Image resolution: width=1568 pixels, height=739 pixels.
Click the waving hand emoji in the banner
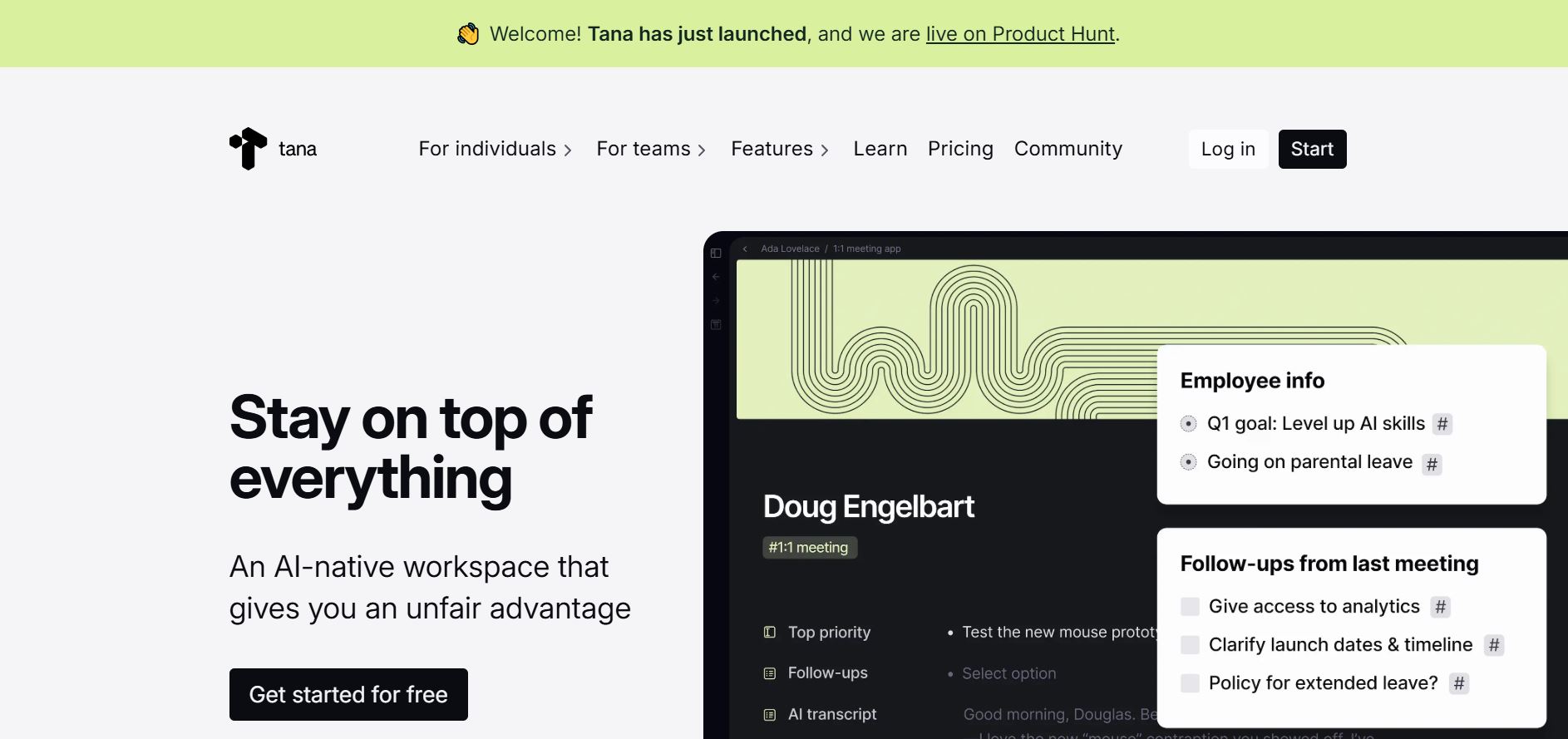coord(468,34)
